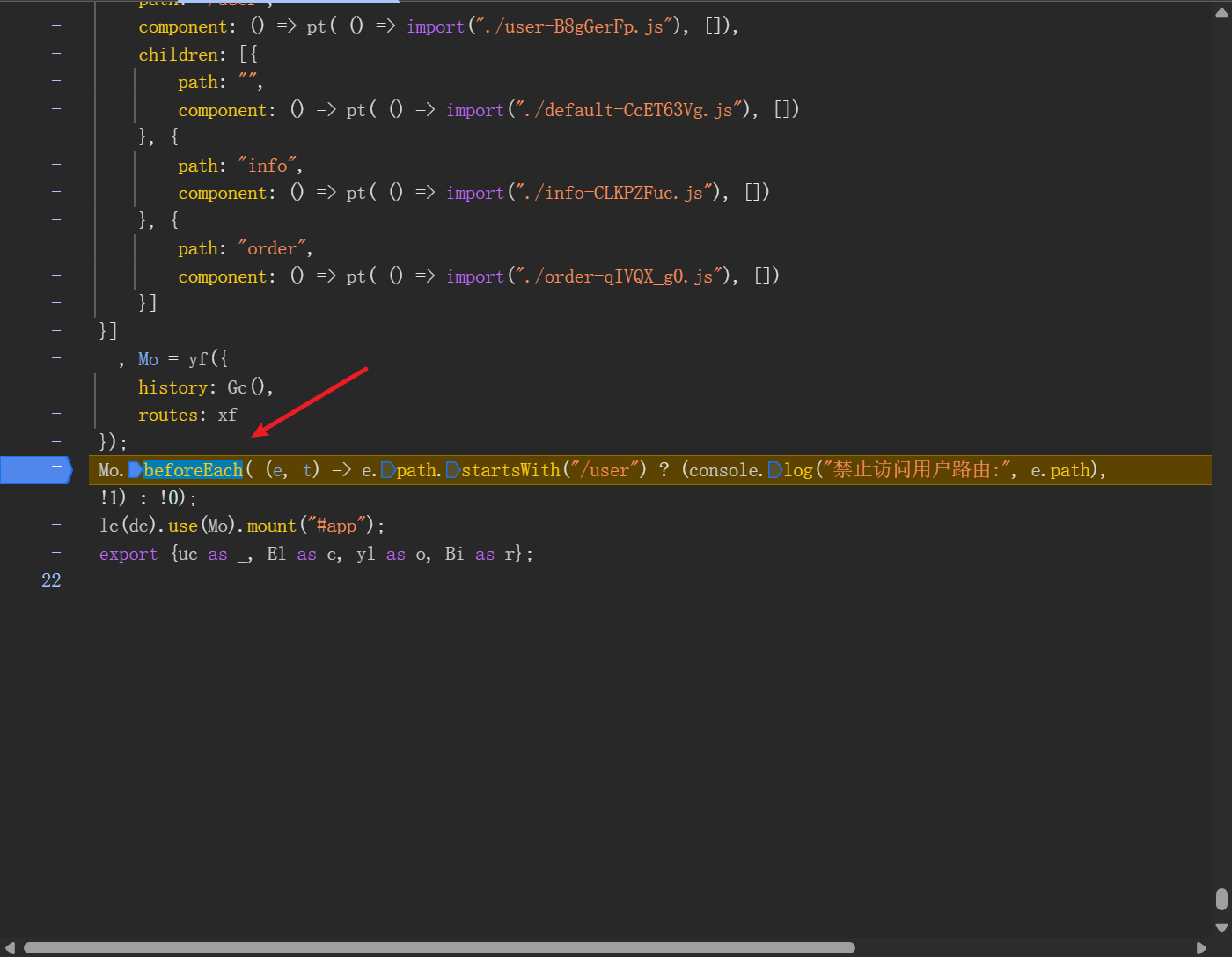Click the Mo variable in Mo = yf({
1232x957 pixels.
148,359
